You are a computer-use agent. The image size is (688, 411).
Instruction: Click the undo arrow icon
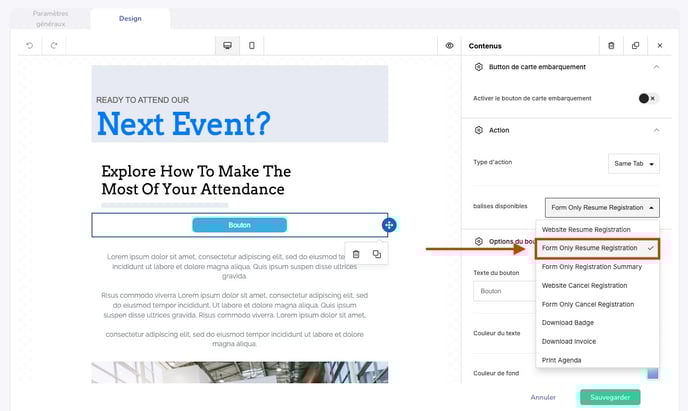30,45
